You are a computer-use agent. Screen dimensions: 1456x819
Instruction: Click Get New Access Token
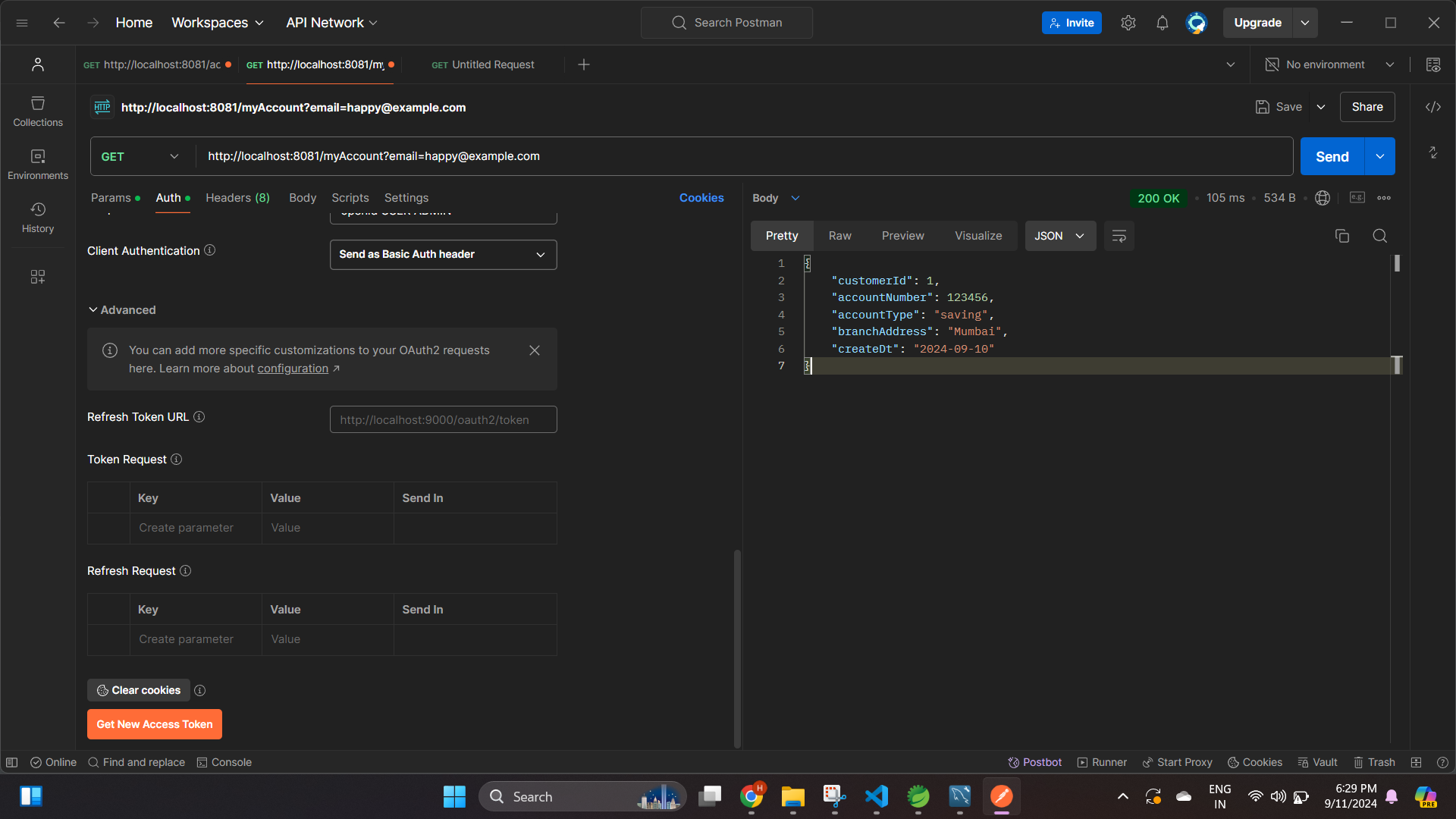pos(155,724)
